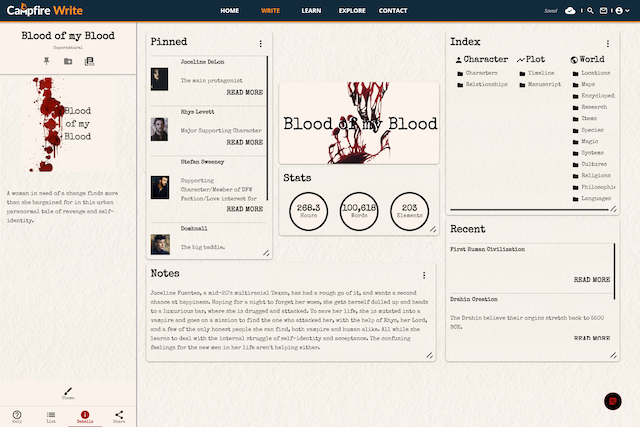Click the notes-stack icon under the project title

89,61
